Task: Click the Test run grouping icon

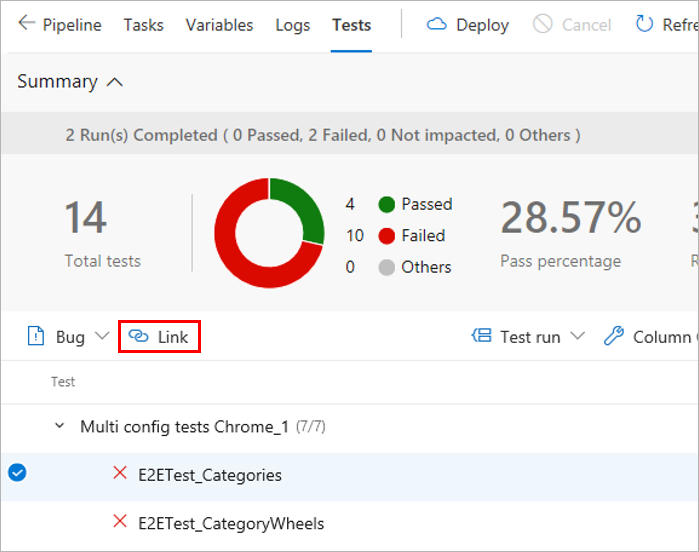Action: tap(481, 335)
